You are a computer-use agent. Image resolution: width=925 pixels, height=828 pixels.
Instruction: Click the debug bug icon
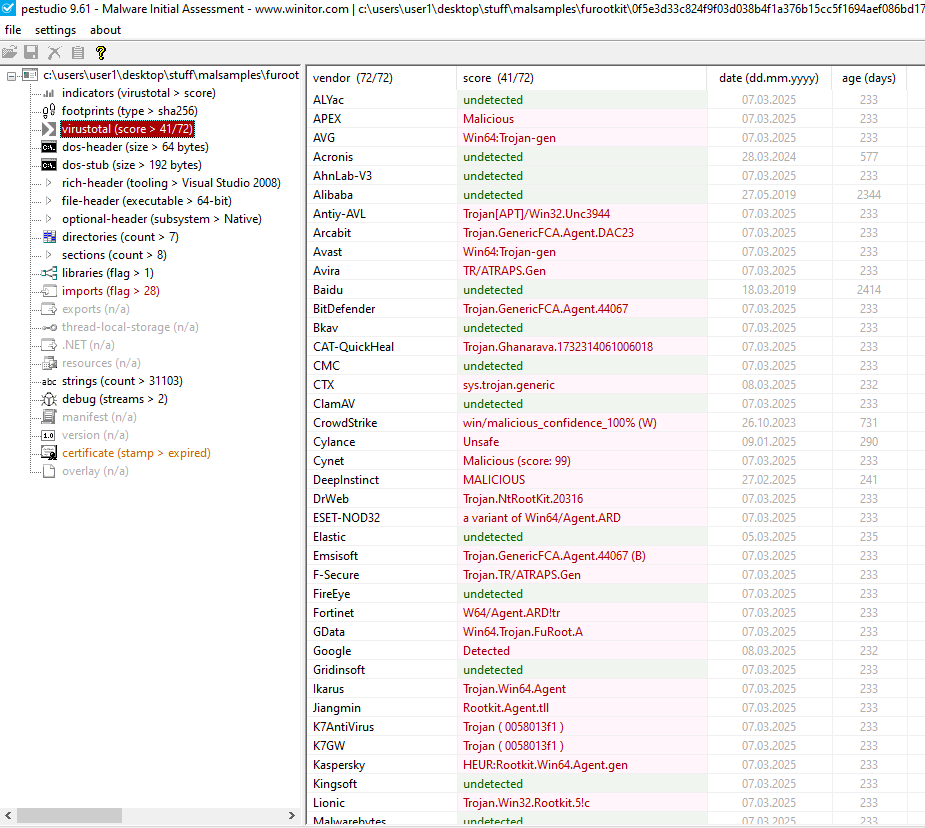pos(49,399)
